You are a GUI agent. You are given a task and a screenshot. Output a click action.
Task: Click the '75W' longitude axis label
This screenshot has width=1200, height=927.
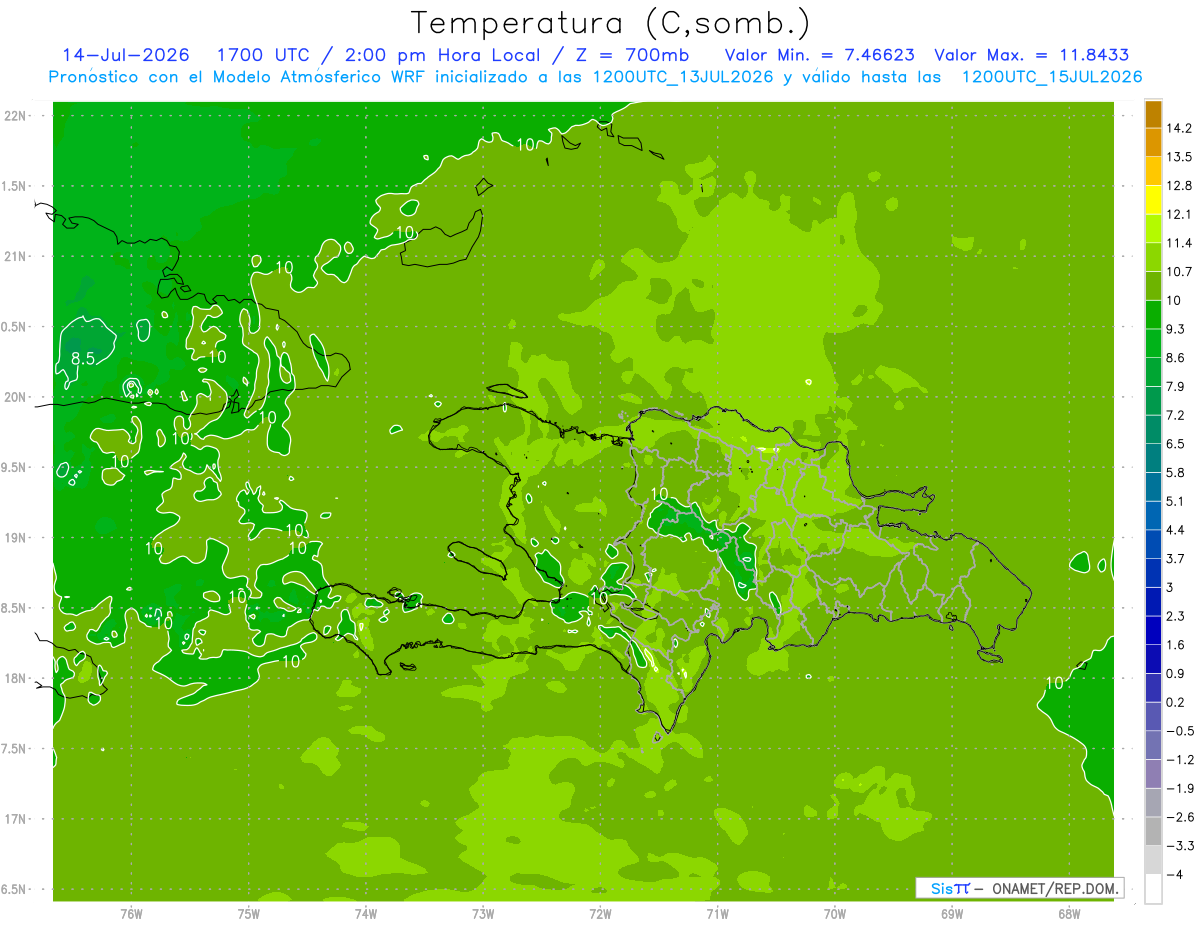tap(248, 913)
